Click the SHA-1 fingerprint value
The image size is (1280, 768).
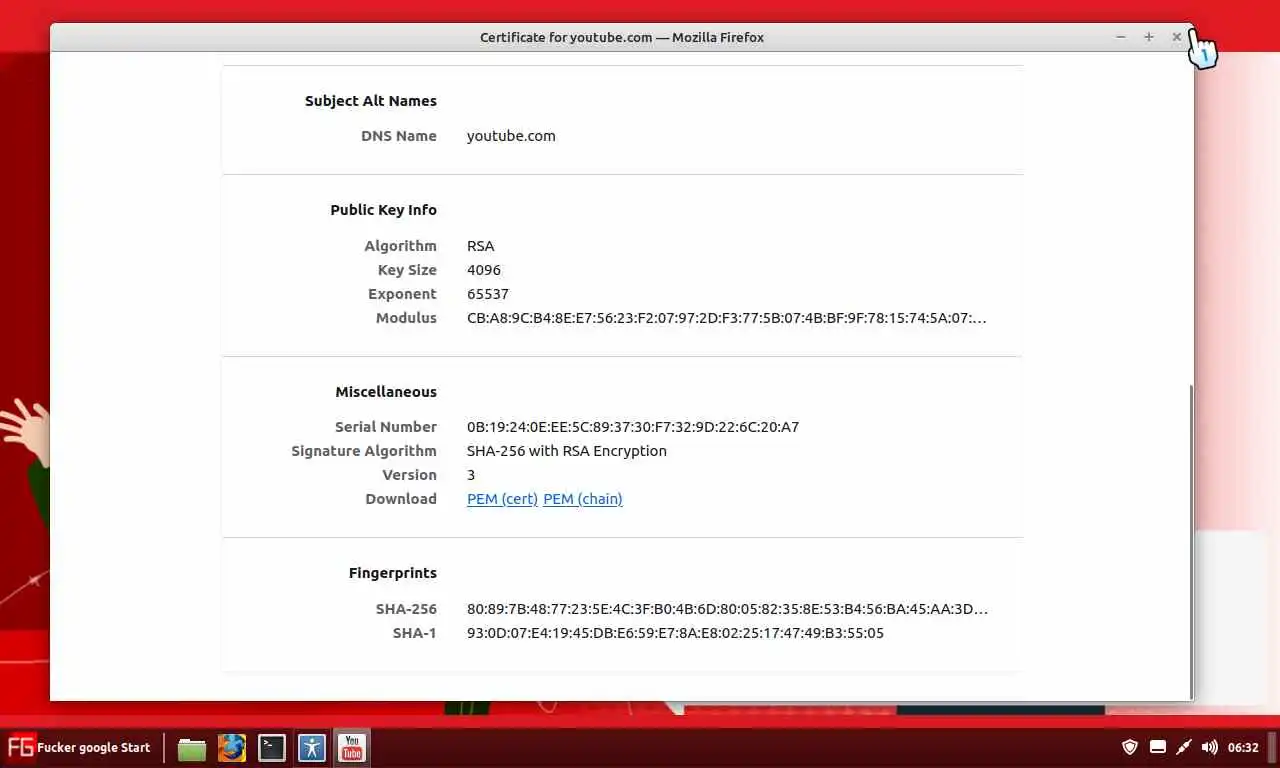tap(675, 633)
